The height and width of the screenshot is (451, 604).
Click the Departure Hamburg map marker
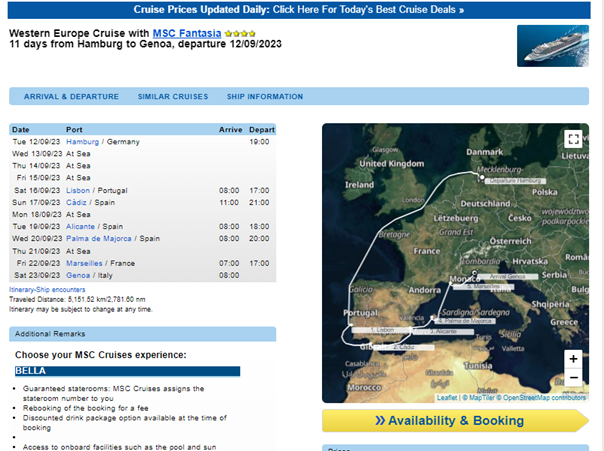[x=482, y=177]
